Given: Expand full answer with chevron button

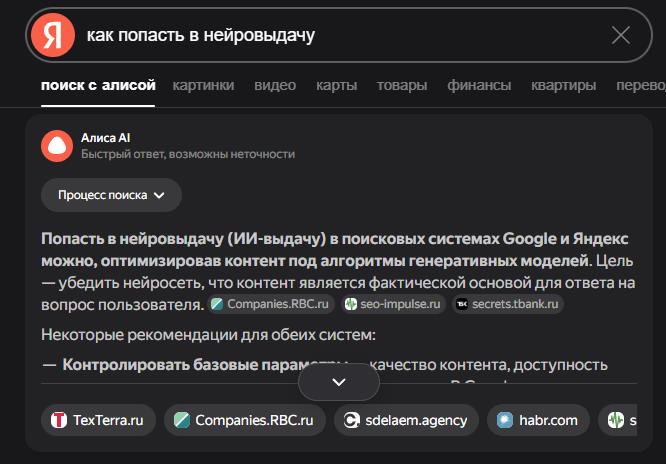Looking at the screenshot, I should pos(339,382).
